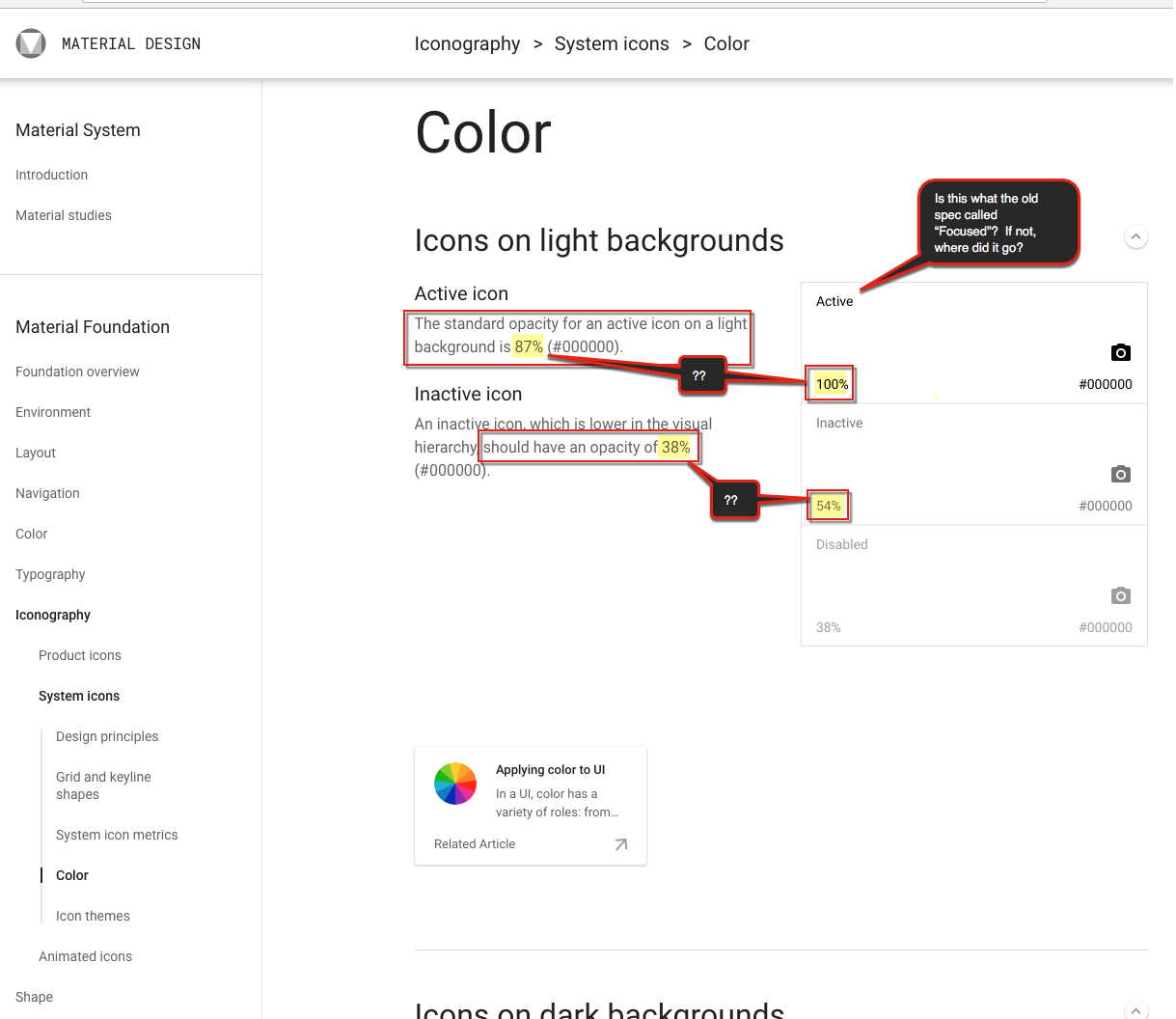Select the camera icon in the Active card
This screenshot has width=1176, height=1019.
click(x=1120, y=352)
